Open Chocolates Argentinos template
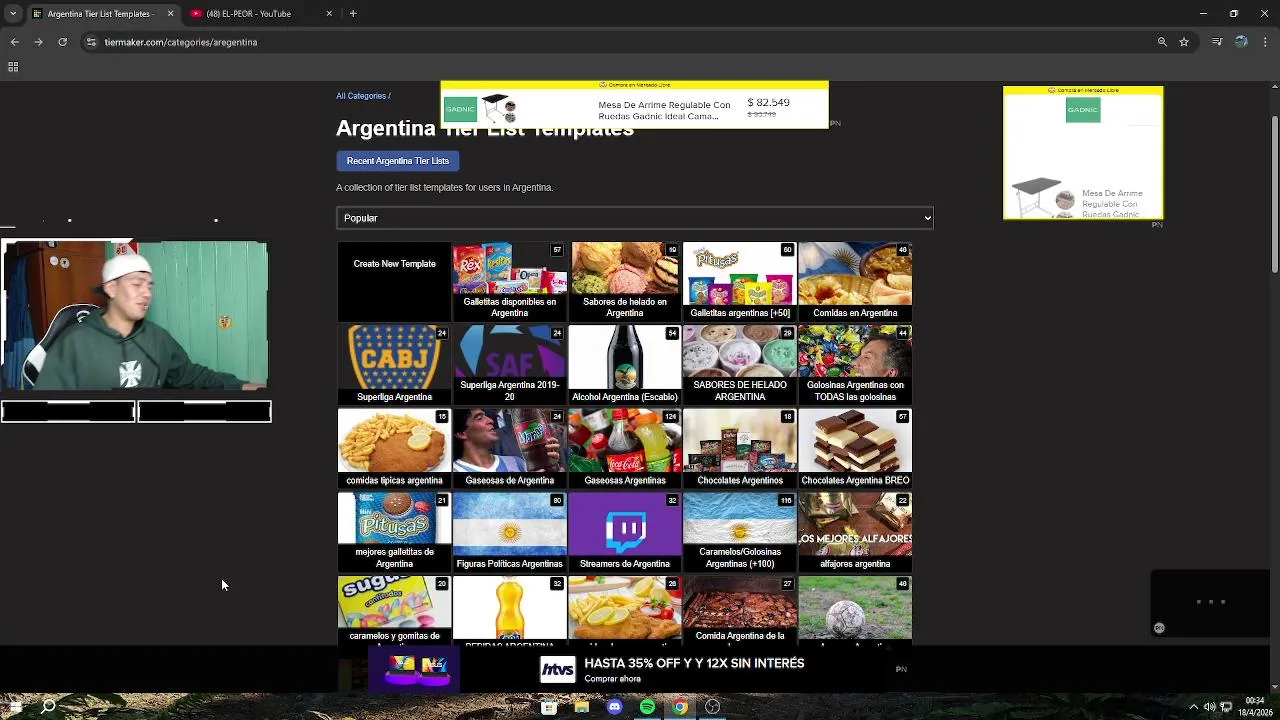The image size is (1280, 720). click(740, 448)
